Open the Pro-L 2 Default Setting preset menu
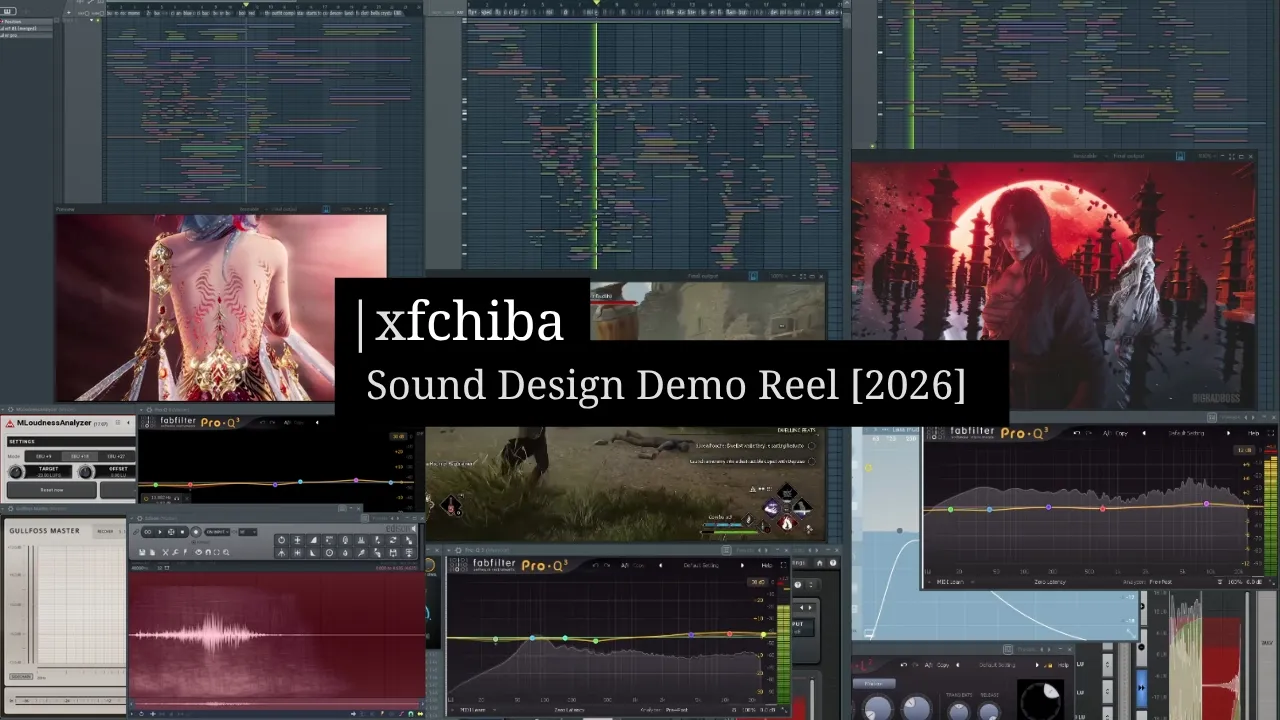The width and height of the screenshot is (1280, 720). tap(997, 665)
